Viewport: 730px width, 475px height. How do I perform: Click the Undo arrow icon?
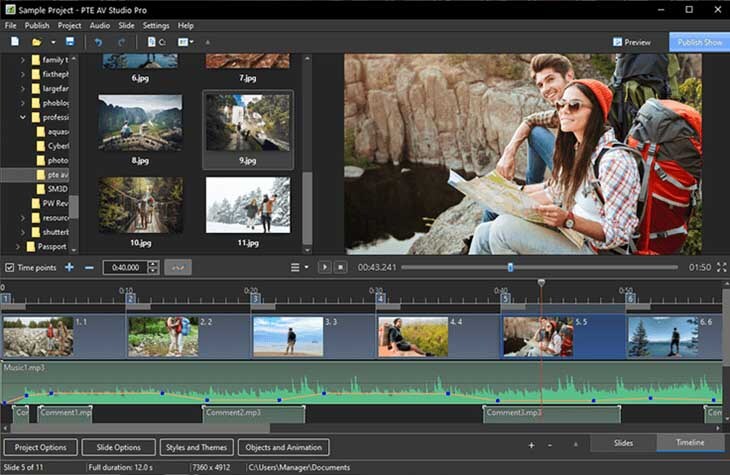coord(98,42)
